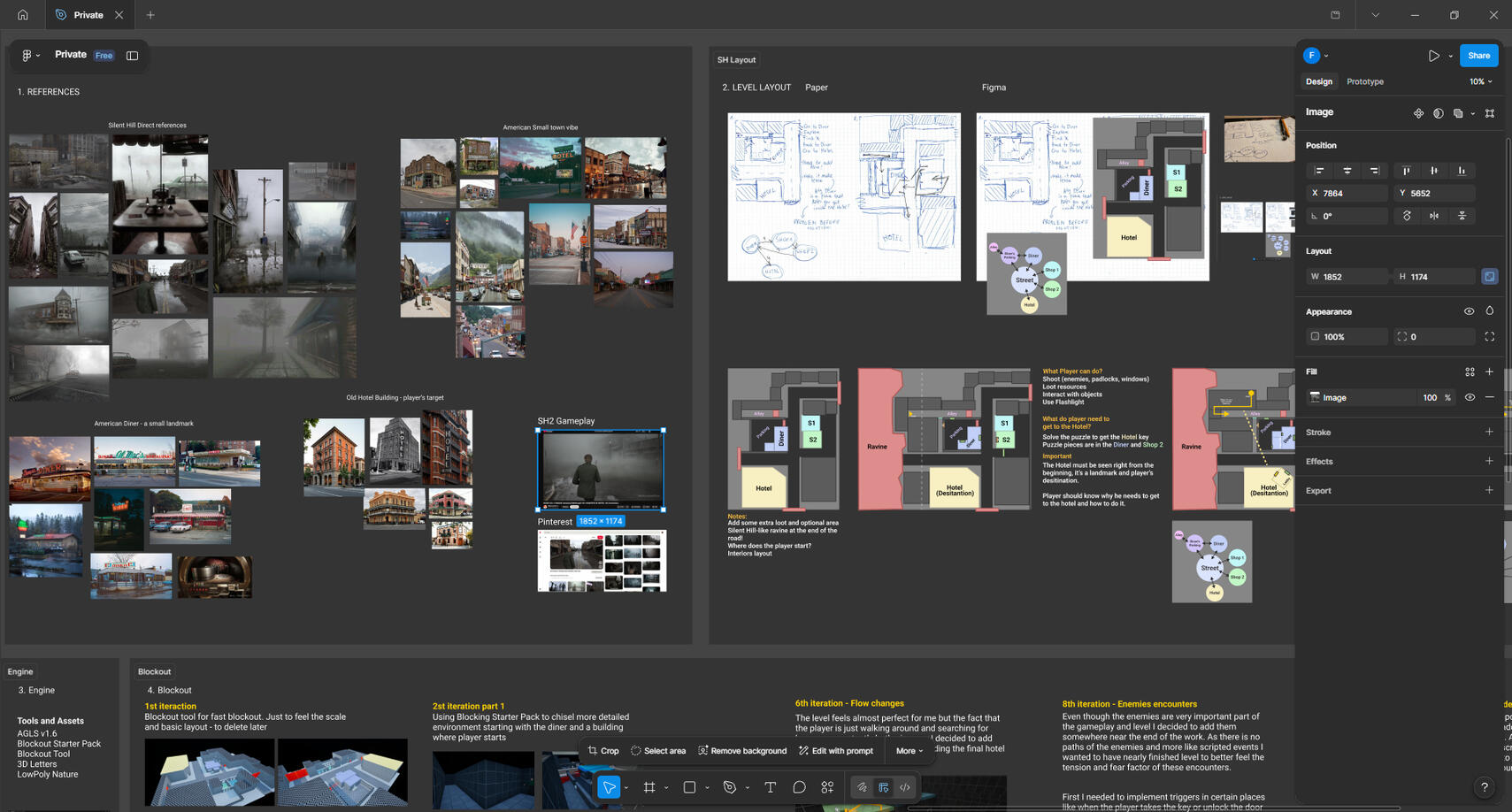Image resolution: width=1512 pixels, height=812 pixels.
Task: Align selection to the left
Action: pos(1319,171)
